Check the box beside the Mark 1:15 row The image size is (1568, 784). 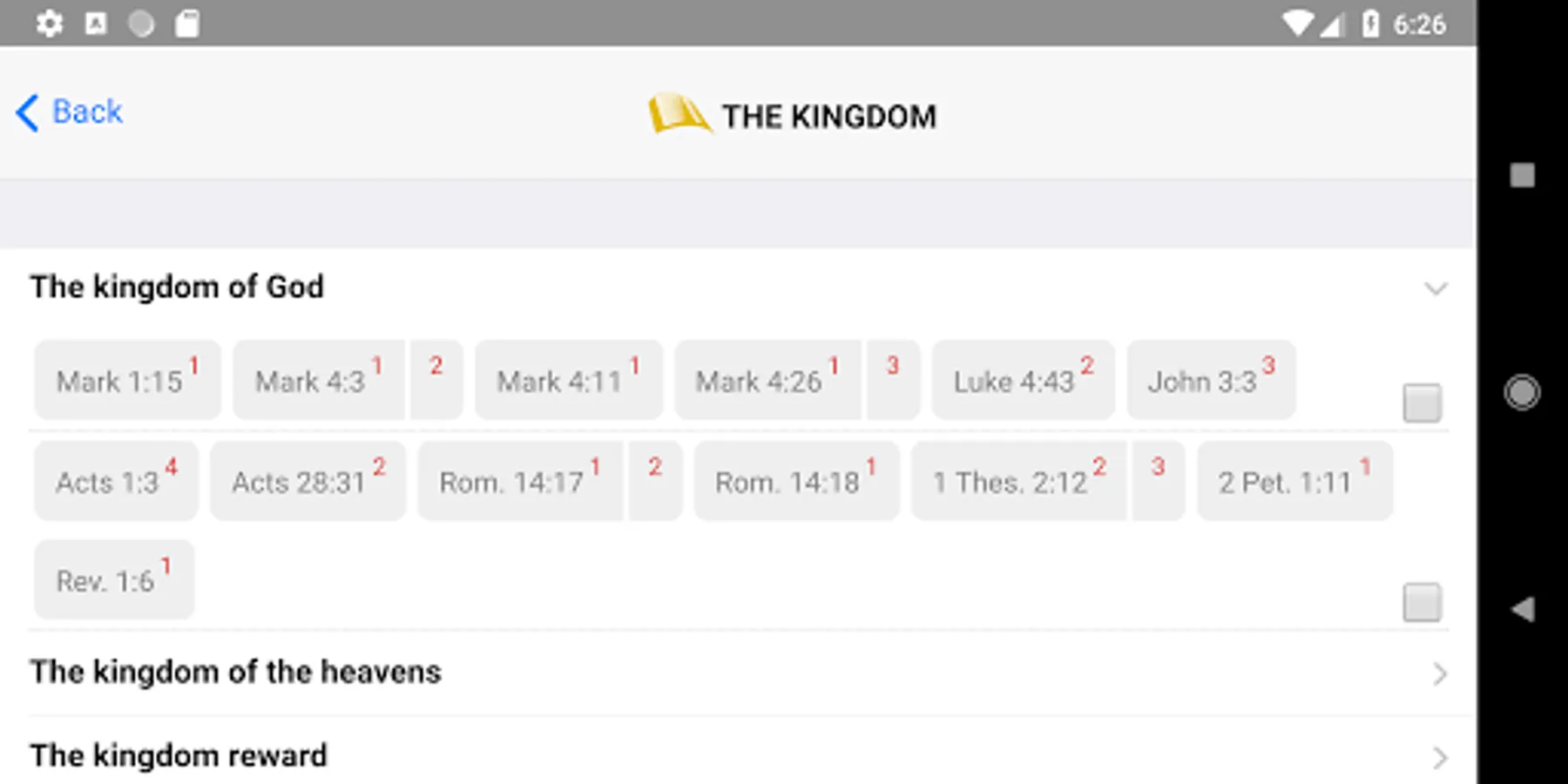pyautogui.click(x=1422, y=402)
